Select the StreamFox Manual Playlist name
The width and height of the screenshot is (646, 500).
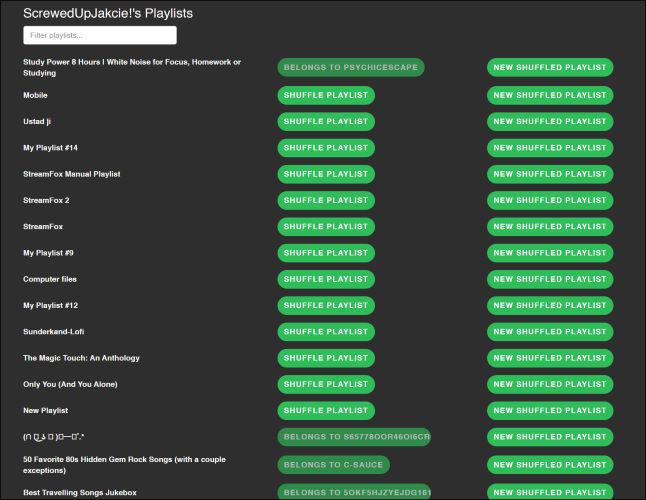pos(72,174)
